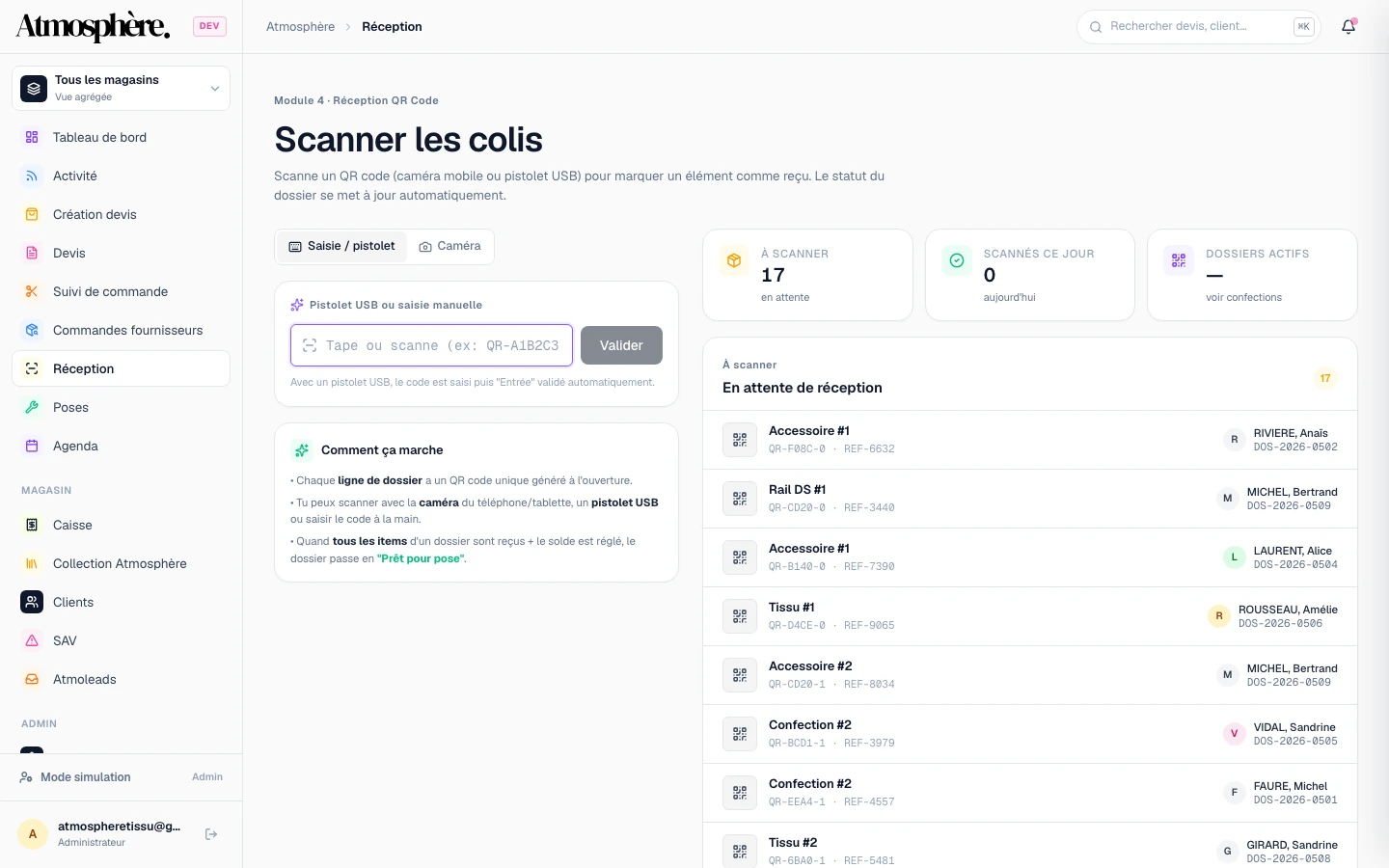Click the Commandes fournisseurs icon

tap(32, 330)
